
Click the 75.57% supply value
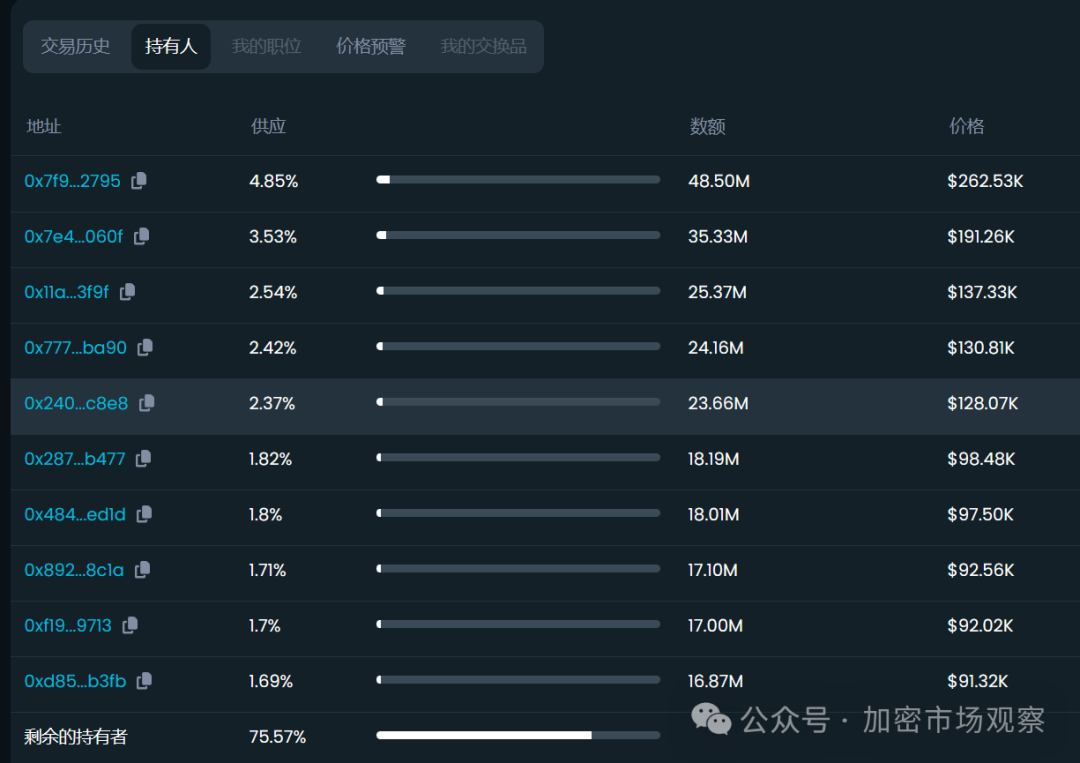277,737
